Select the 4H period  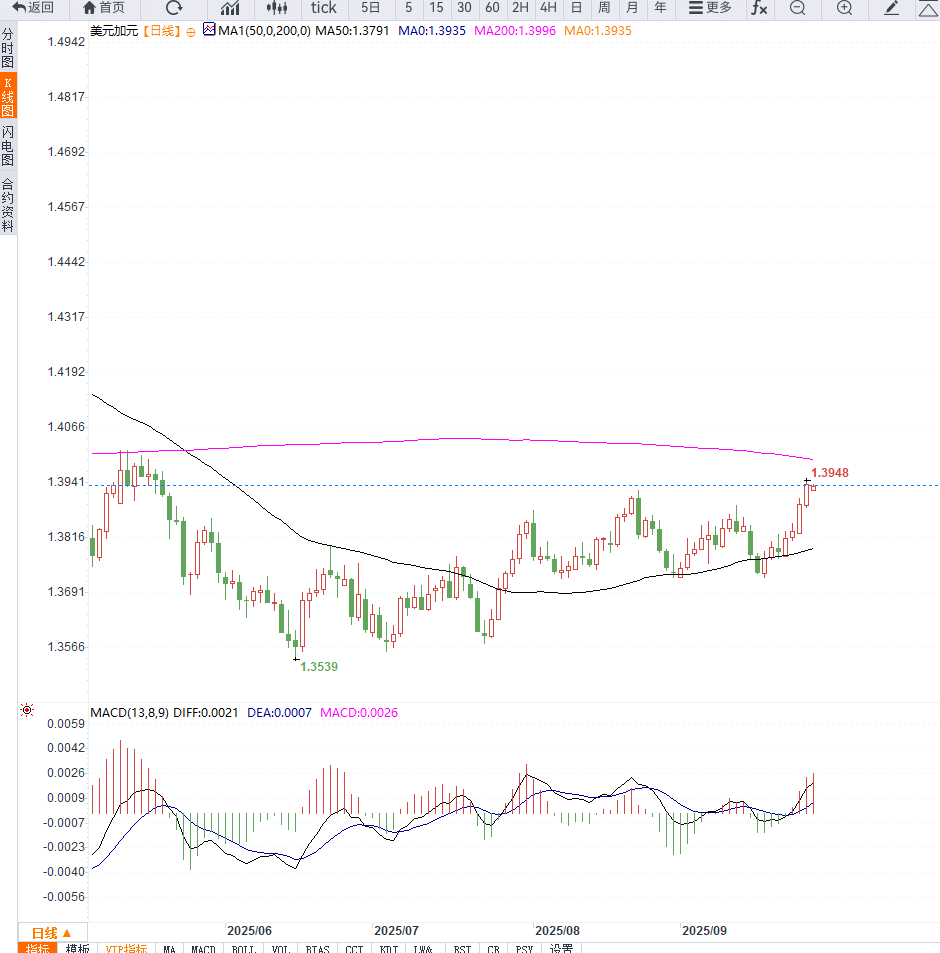548,8
